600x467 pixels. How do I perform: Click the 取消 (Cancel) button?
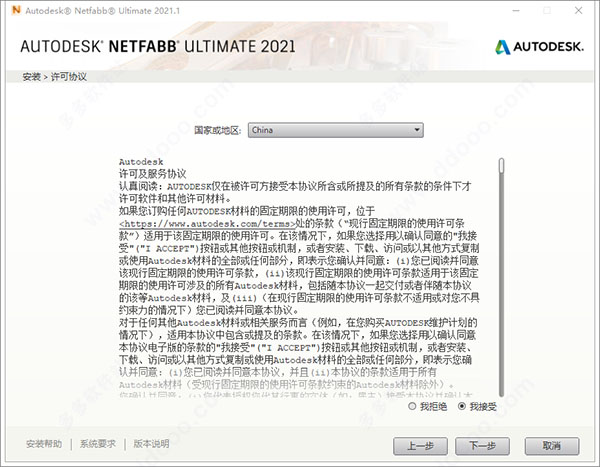pyautogui.click(x=552, y=446)
